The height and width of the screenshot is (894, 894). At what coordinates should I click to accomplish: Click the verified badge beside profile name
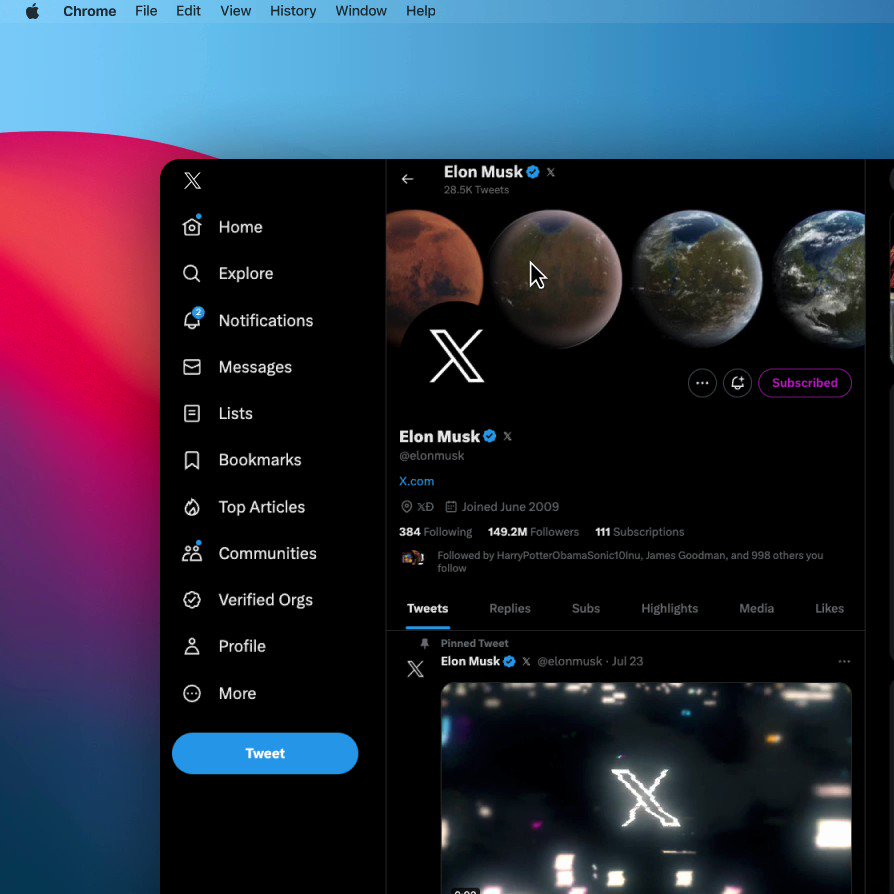(490, 436)
